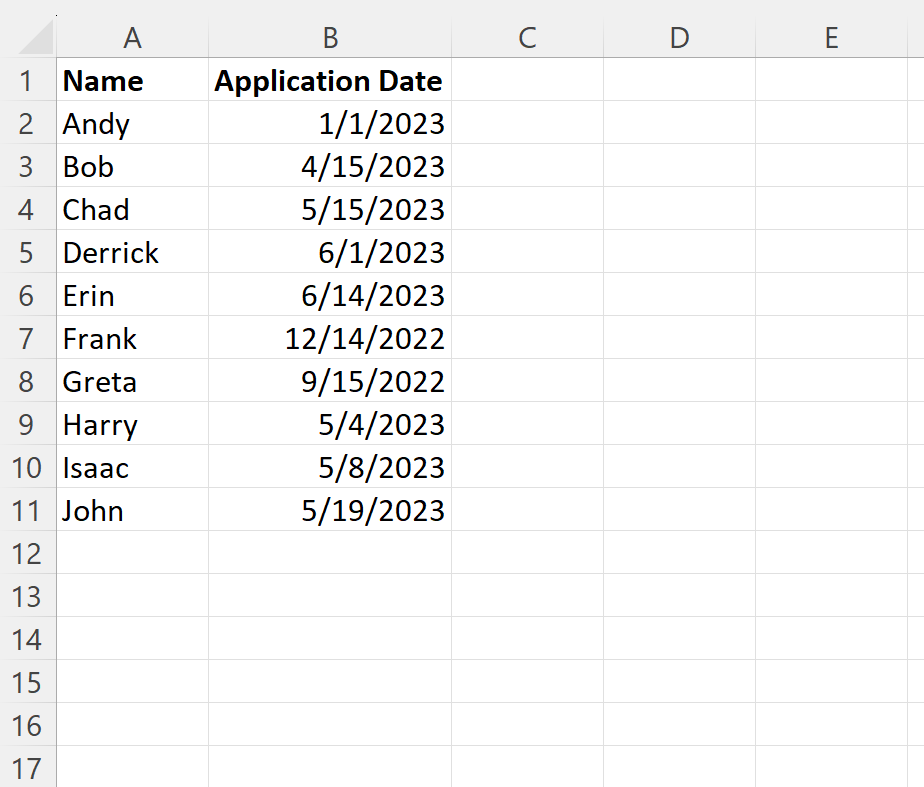The height and width of the screenshot is (787, 924).
Task: Select the cell with date 12/14/2022
Action: tap(330, 338)
